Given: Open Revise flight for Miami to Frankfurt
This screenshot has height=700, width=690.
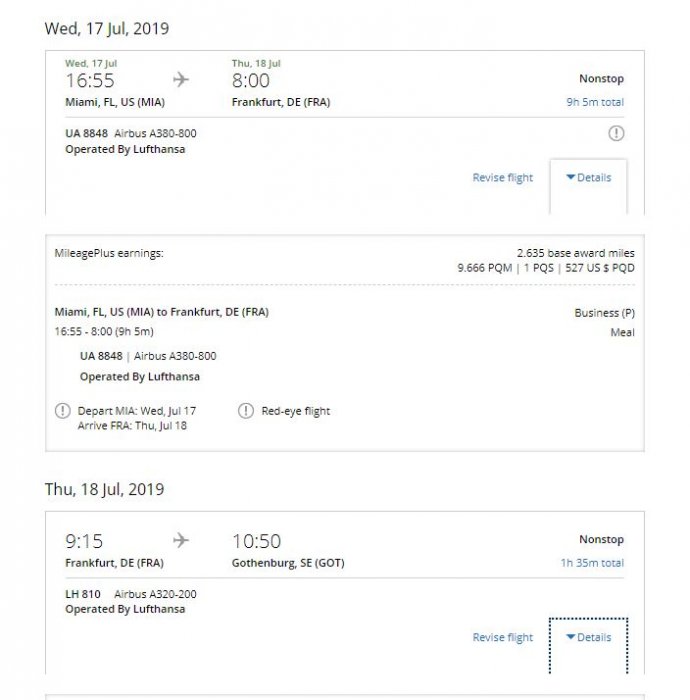Looking at the screenshot, I should 503,178.
